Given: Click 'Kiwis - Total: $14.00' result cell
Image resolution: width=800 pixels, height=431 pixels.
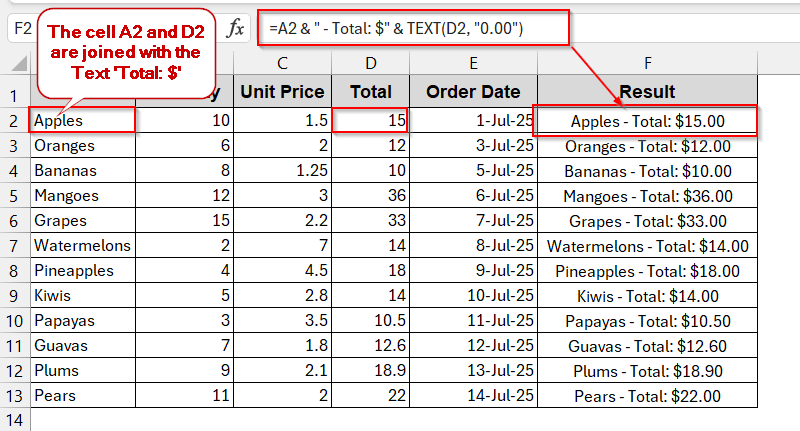Looking at the screenshot, I should [647, 295].
